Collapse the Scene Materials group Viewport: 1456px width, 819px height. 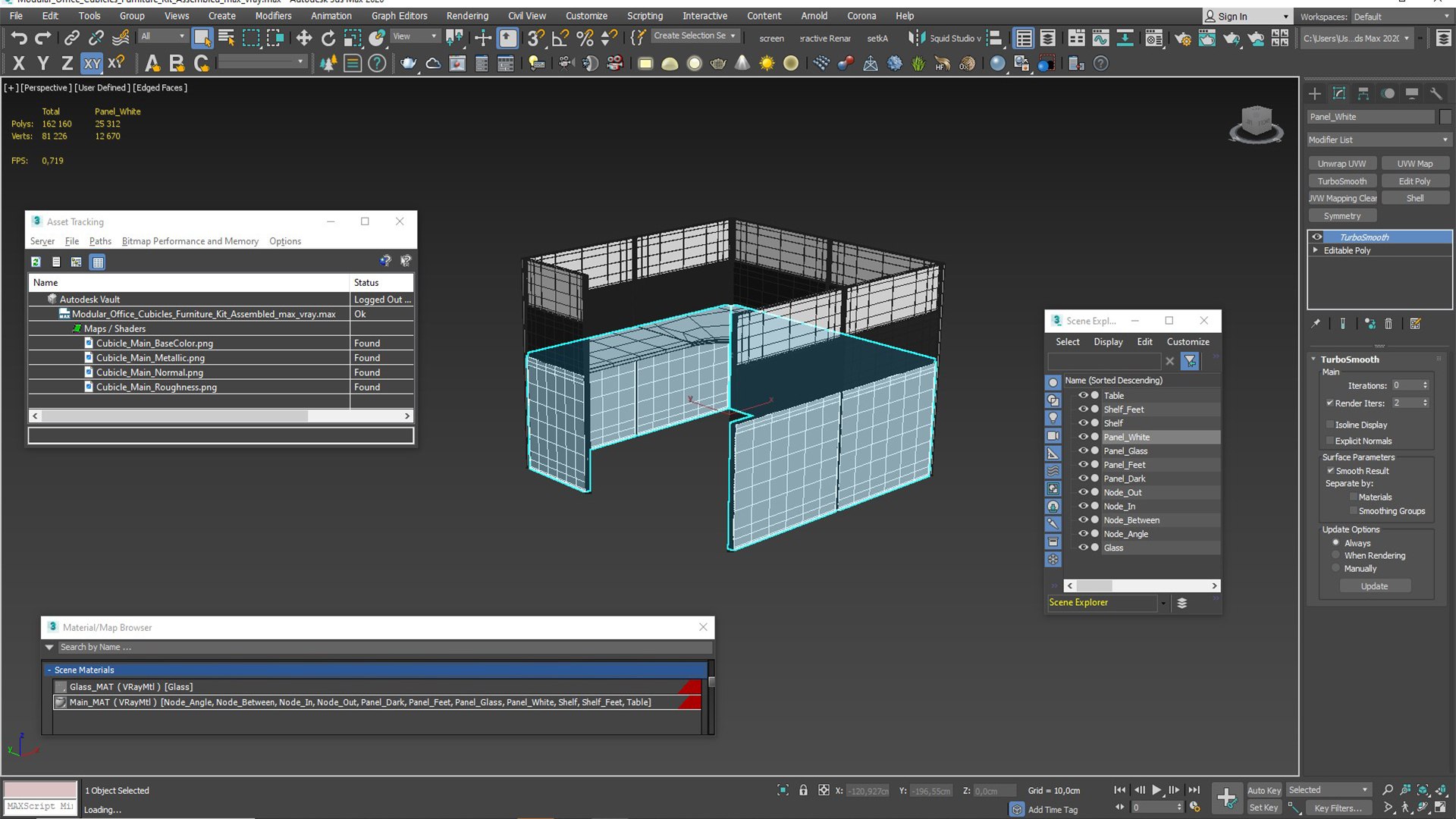tap(49, 670)
